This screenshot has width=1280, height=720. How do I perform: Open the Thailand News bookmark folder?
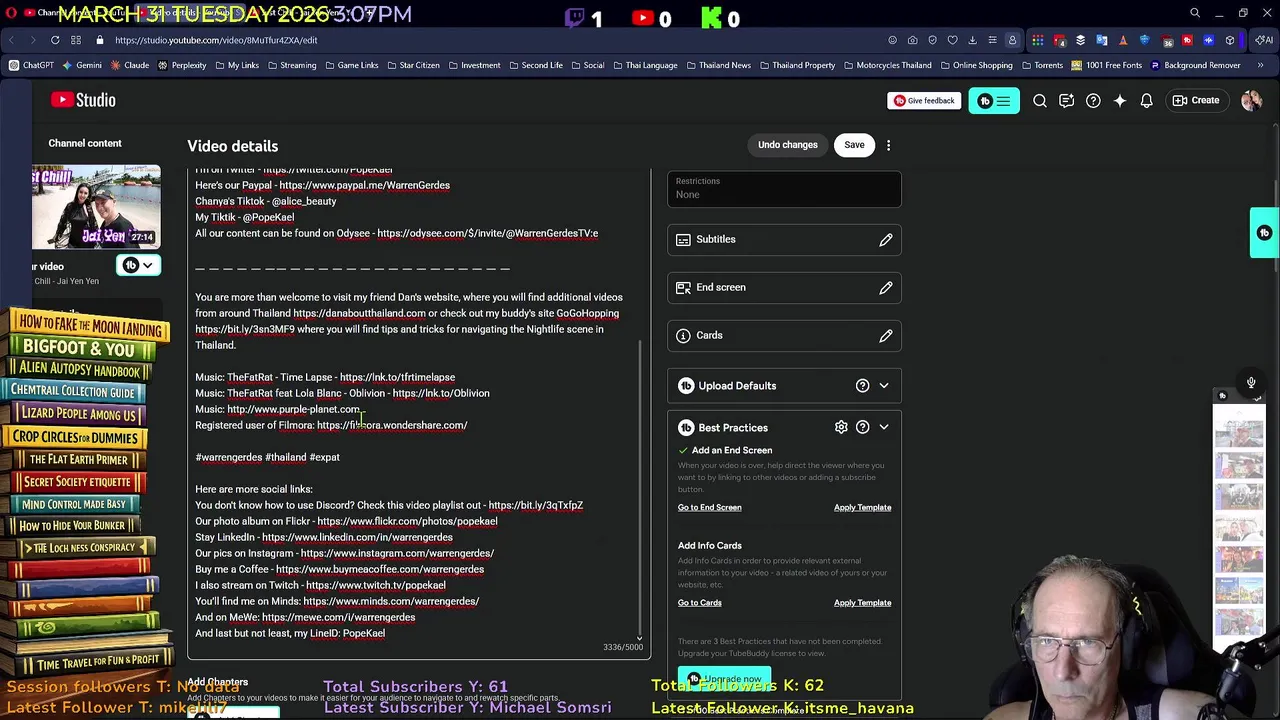pyautogui.click(x=717, y=66)
